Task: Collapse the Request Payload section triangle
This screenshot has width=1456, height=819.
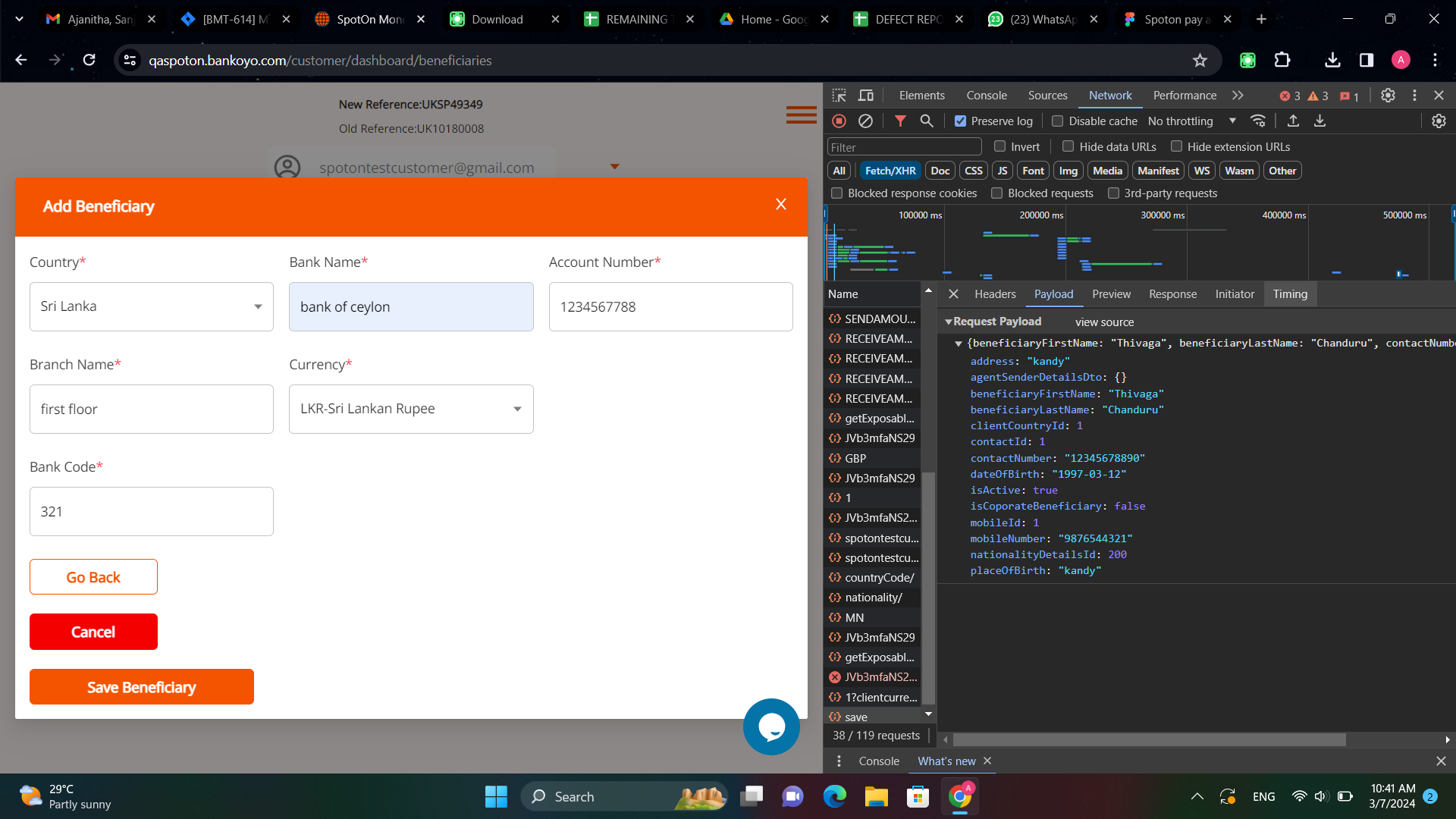Action: click(948, 322)
